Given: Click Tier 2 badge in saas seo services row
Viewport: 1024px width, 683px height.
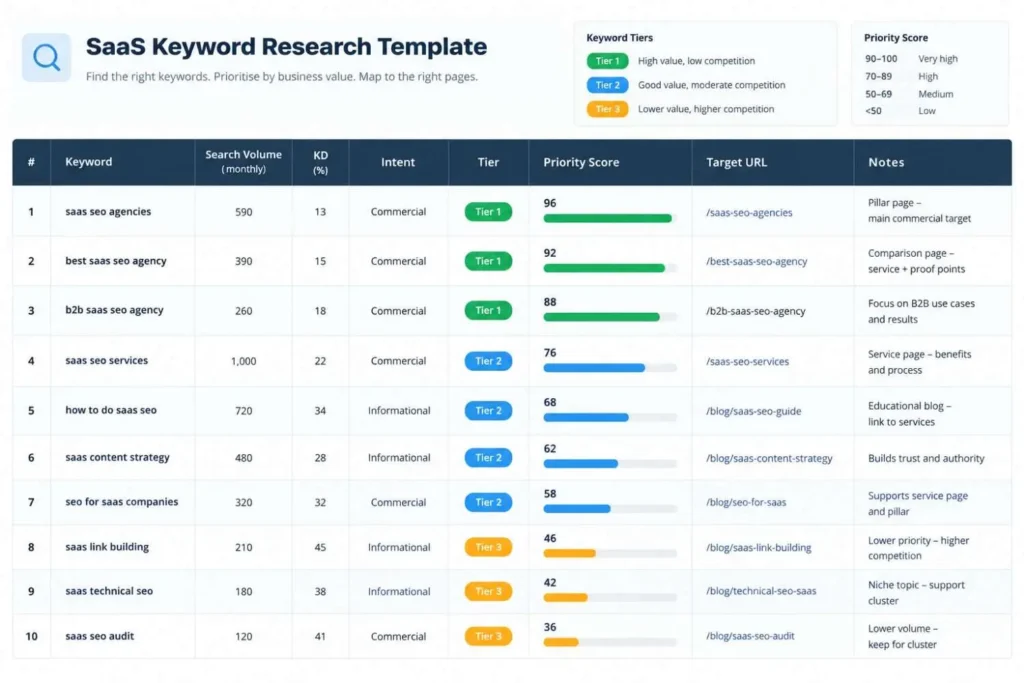Looking at the screenshot, I should pyautogui.click(x=488, y=361).
